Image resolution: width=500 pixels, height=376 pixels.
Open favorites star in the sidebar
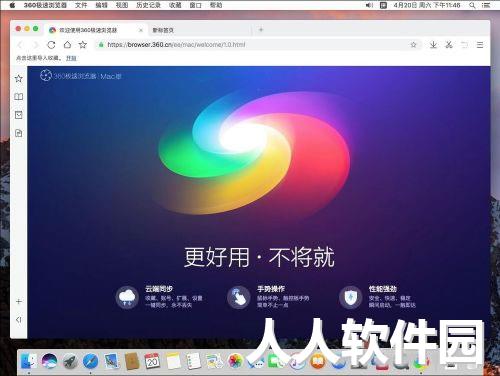[x=19, y=79]
